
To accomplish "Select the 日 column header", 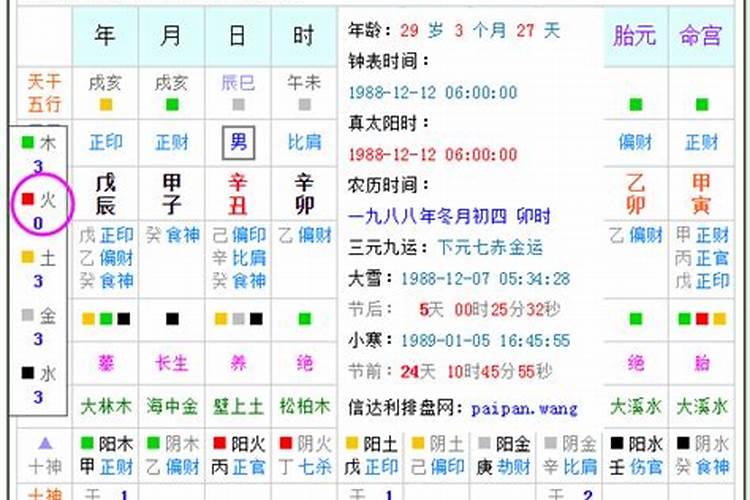I will 238,35.
